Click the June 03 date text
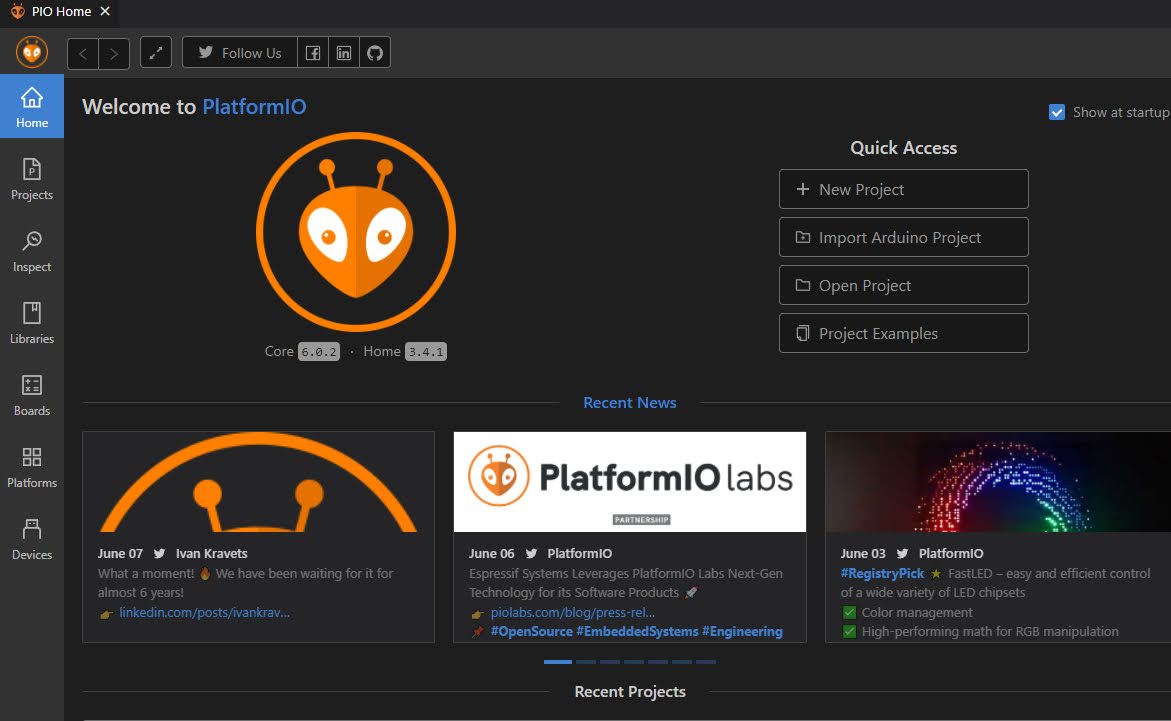Viewport: 1171px width, 721px height. 863,554
